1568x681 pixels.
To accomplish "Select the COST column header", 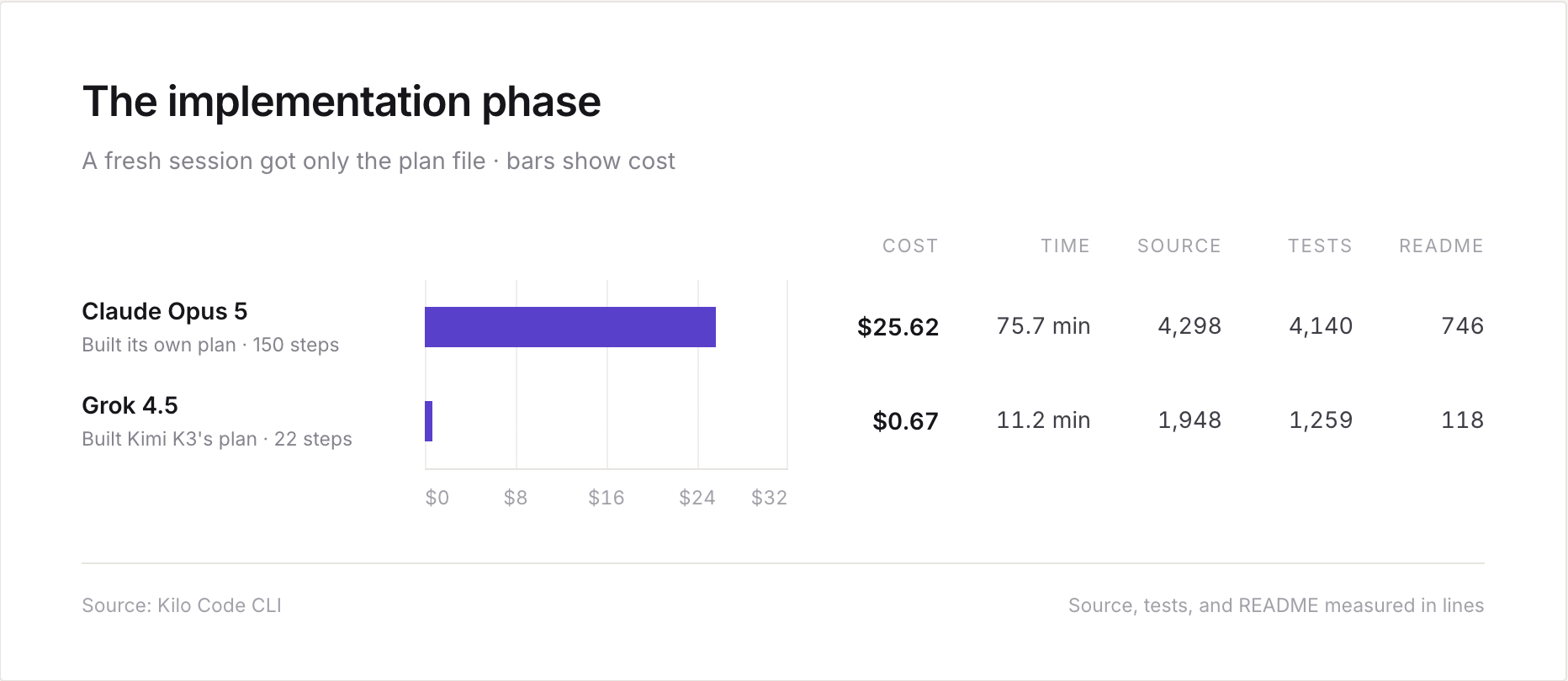I will (910, 246).
